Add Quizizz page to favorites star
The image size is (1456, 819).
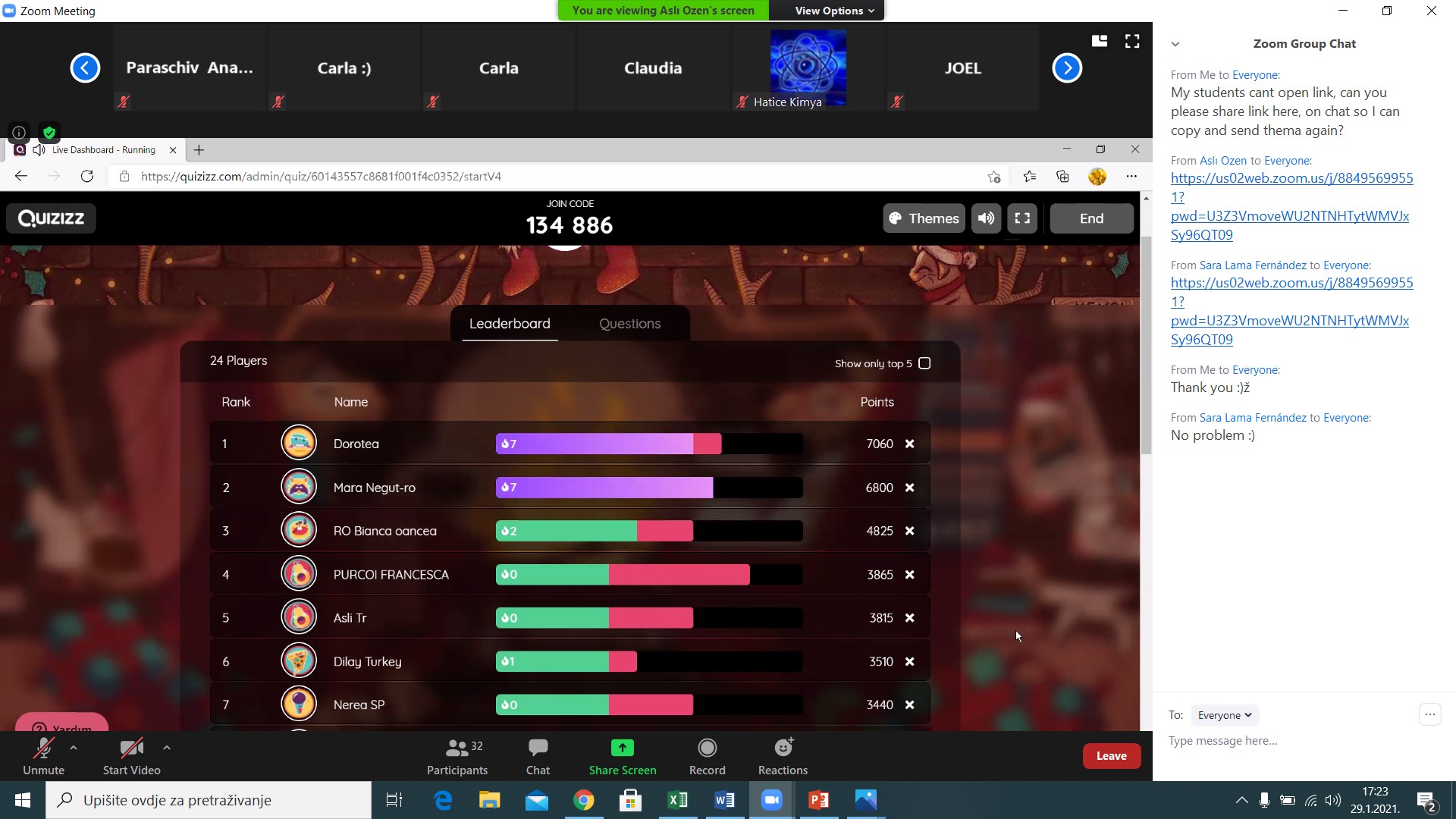994,177
